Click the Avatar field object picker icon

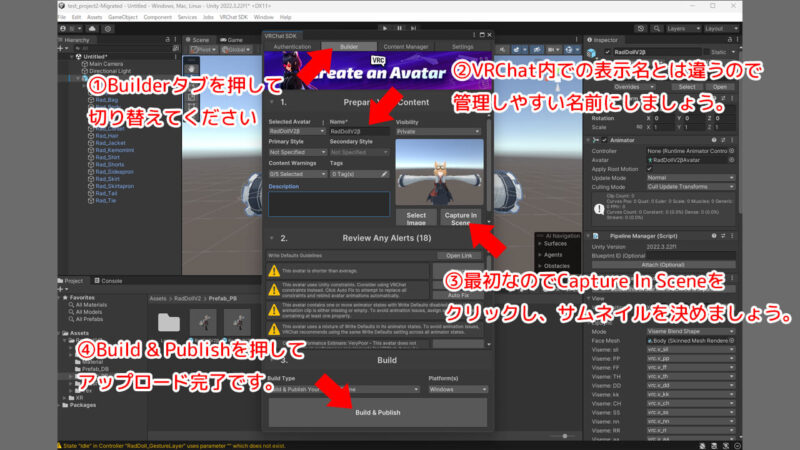(732, 160)
